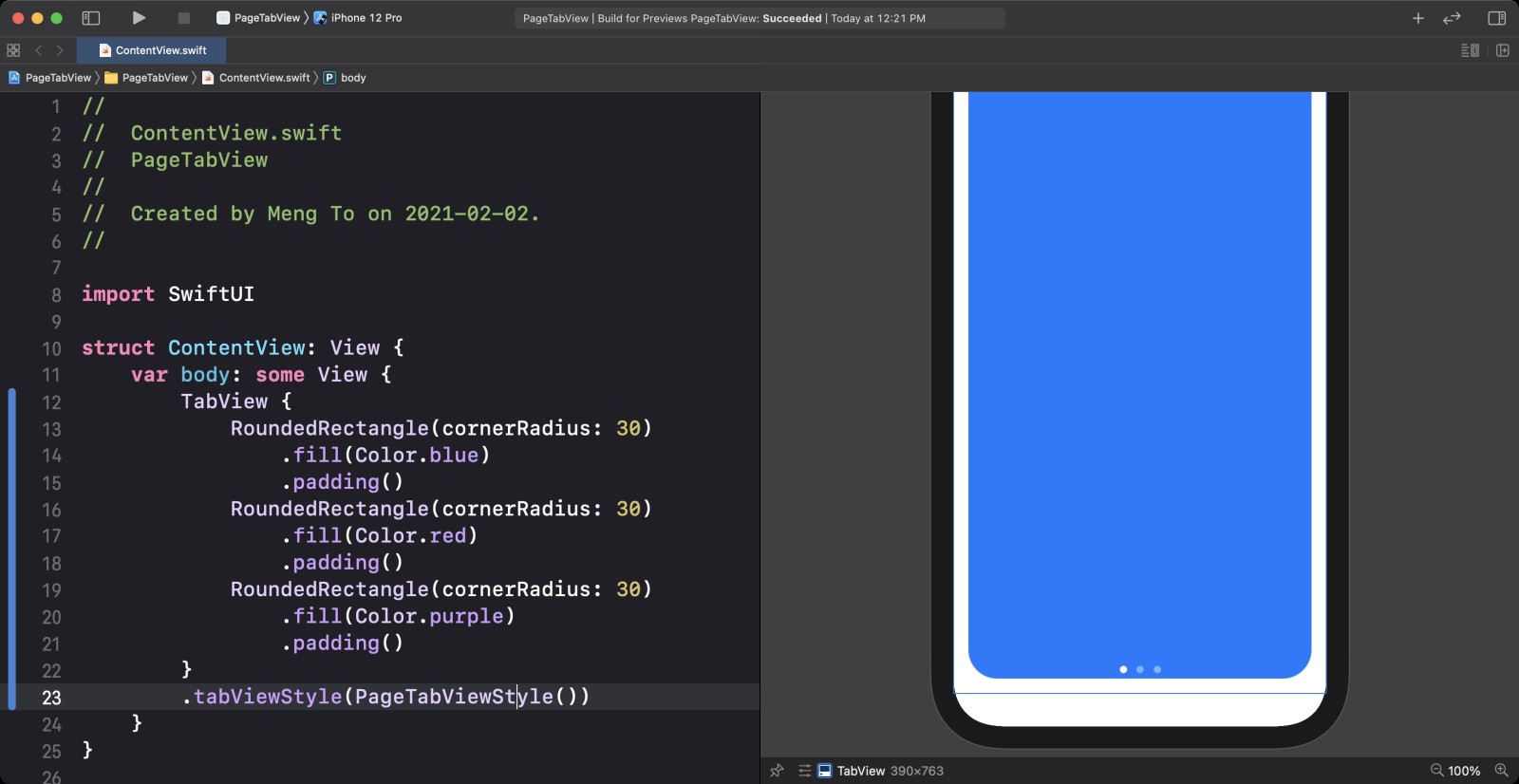
Task: Open the PageTabView project breadcrumb
Action: pos(50,78)
